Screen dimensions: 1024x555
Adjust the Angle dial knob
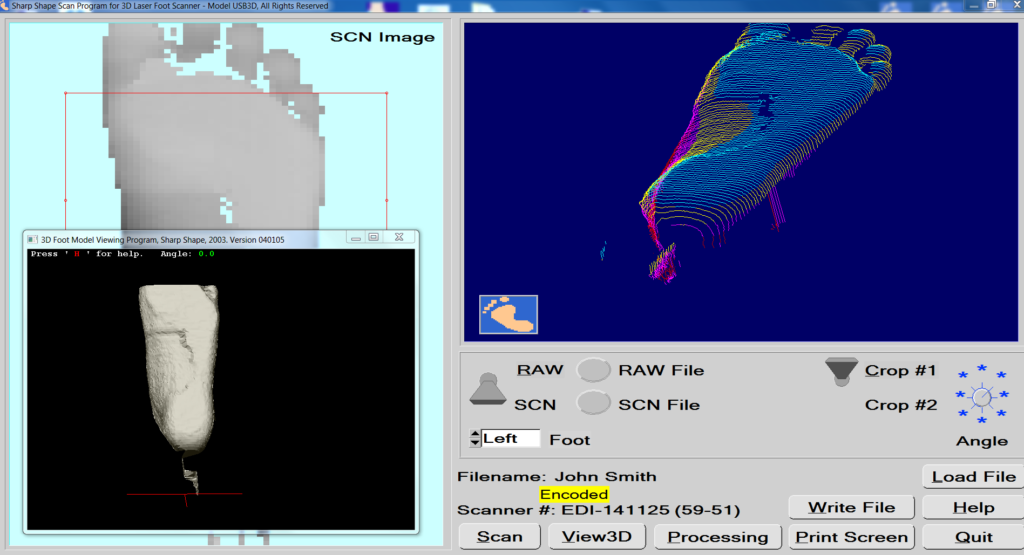click(x=981, y=397)
